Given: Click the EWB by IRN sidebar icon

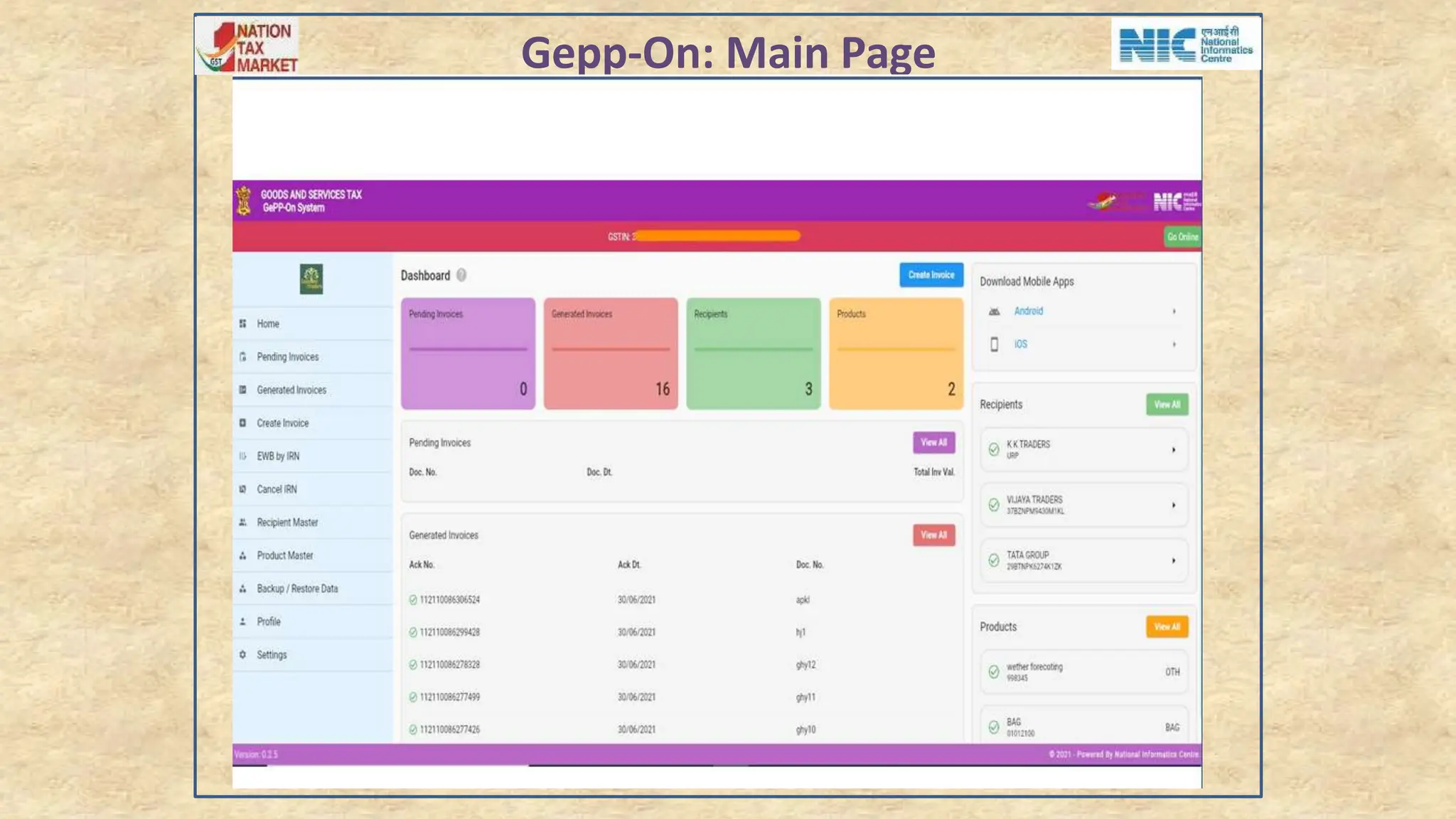Looking at the screenshot, I should 242,456.
